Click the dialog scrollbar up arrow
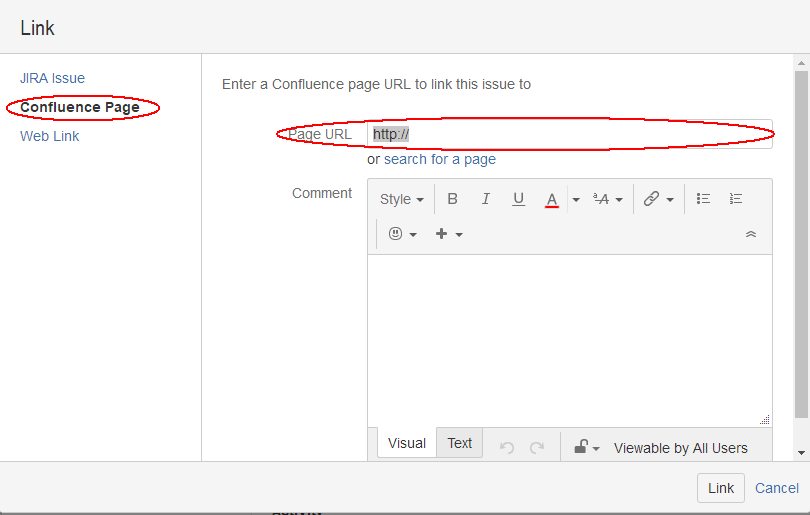810x515 pixels. click(x=801, y=63)
